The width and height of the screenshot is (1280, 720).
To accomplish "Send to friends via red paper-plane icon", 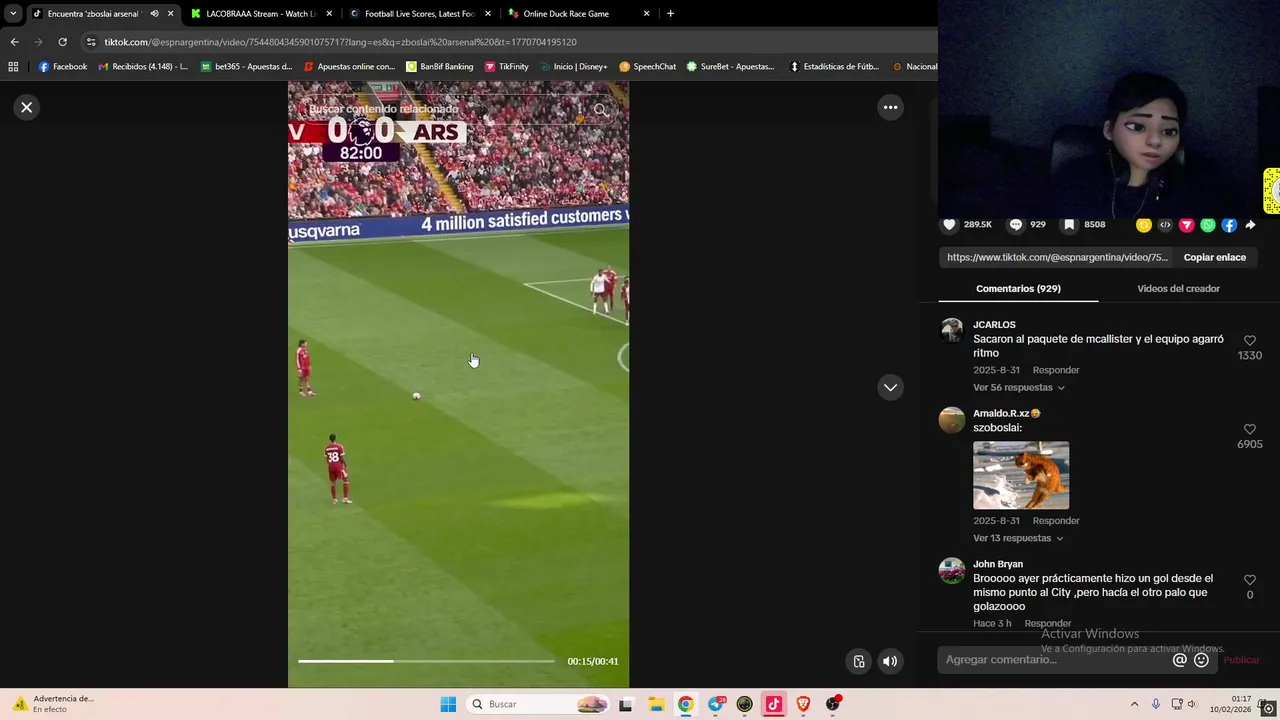I will pyautogui.click(x=1187, y=225).
